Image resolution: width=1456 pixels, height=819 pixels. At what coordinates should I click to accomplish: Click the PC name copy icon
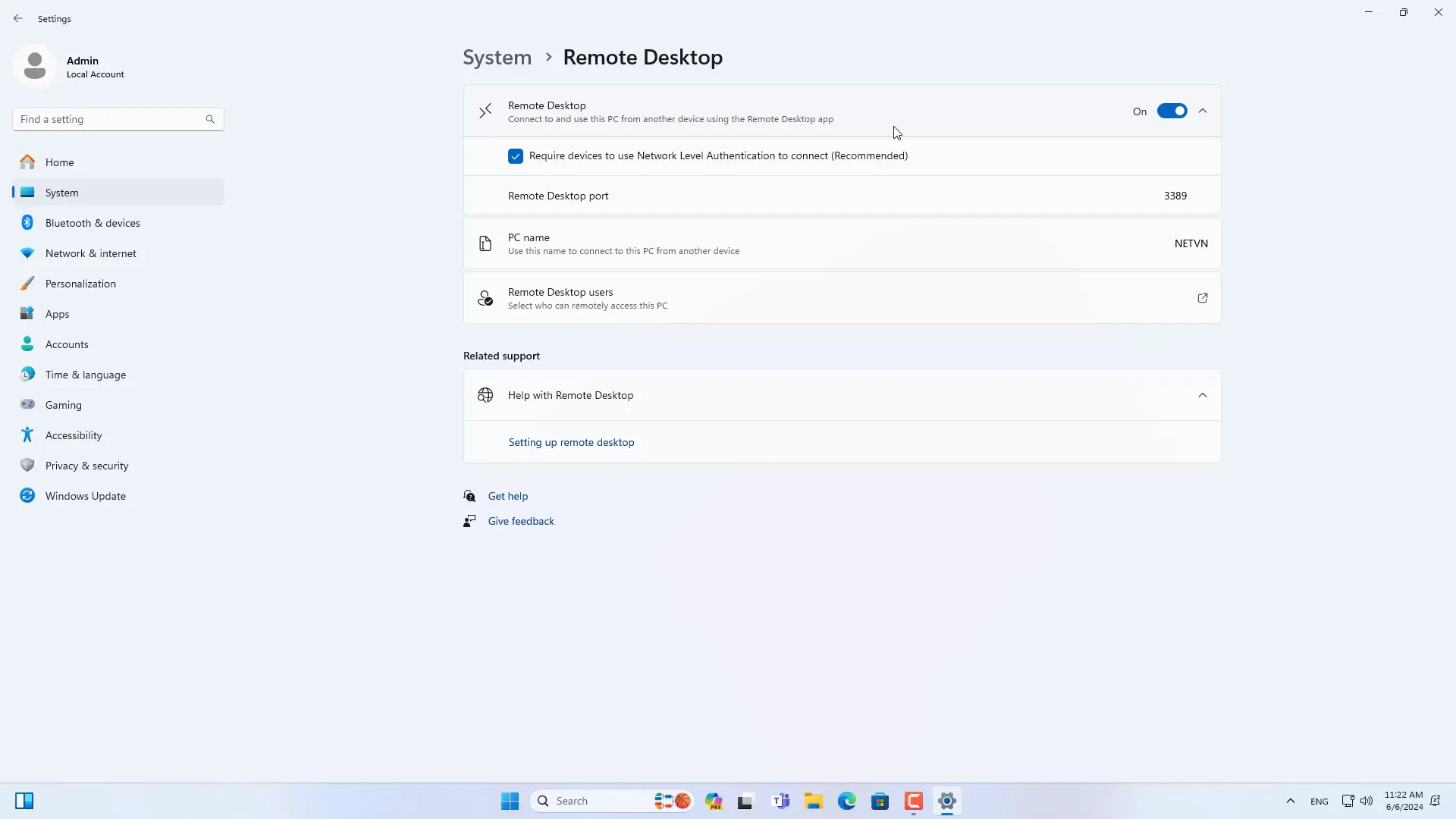[485, 243]
